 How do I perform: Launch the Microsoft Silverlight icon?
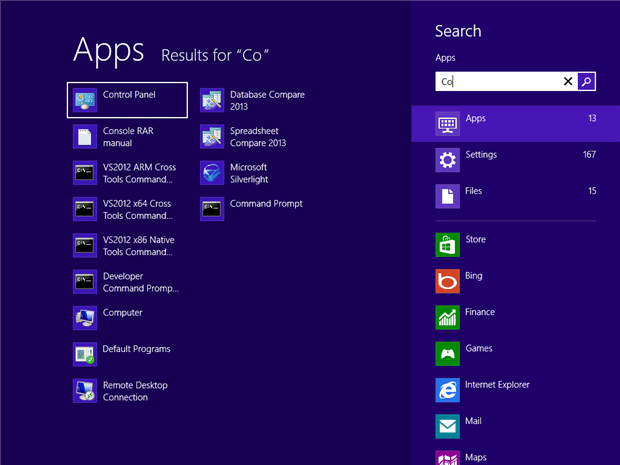click(x=212, y=173)
